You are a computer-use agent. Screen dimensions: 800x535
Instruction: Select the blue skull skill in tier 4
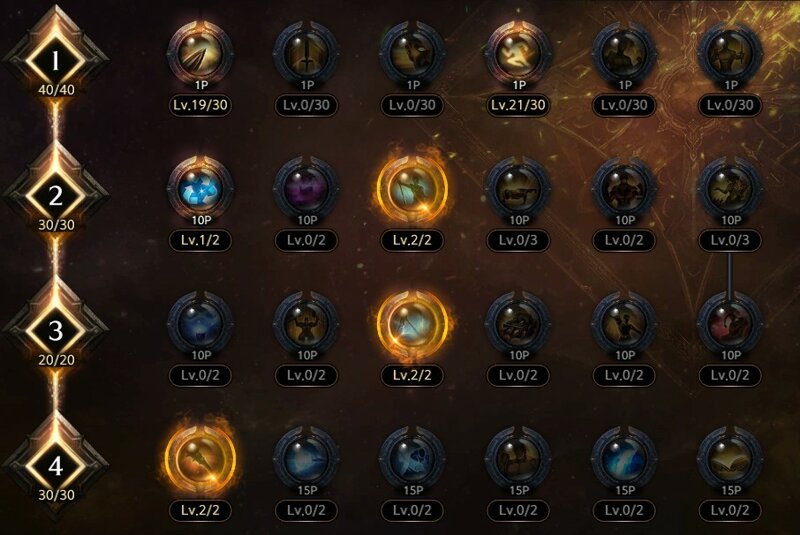(x=412, y=459)
